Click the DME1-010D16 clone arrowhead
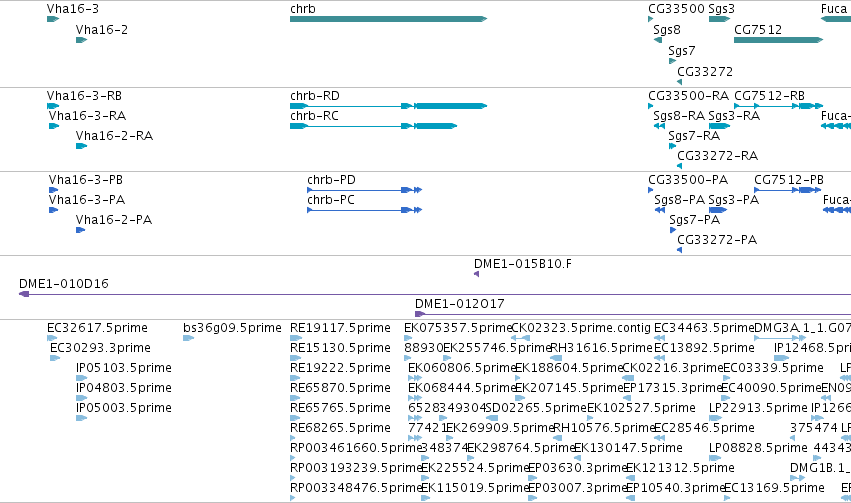The height and width of the screenshot is (503, 851). 24,294
